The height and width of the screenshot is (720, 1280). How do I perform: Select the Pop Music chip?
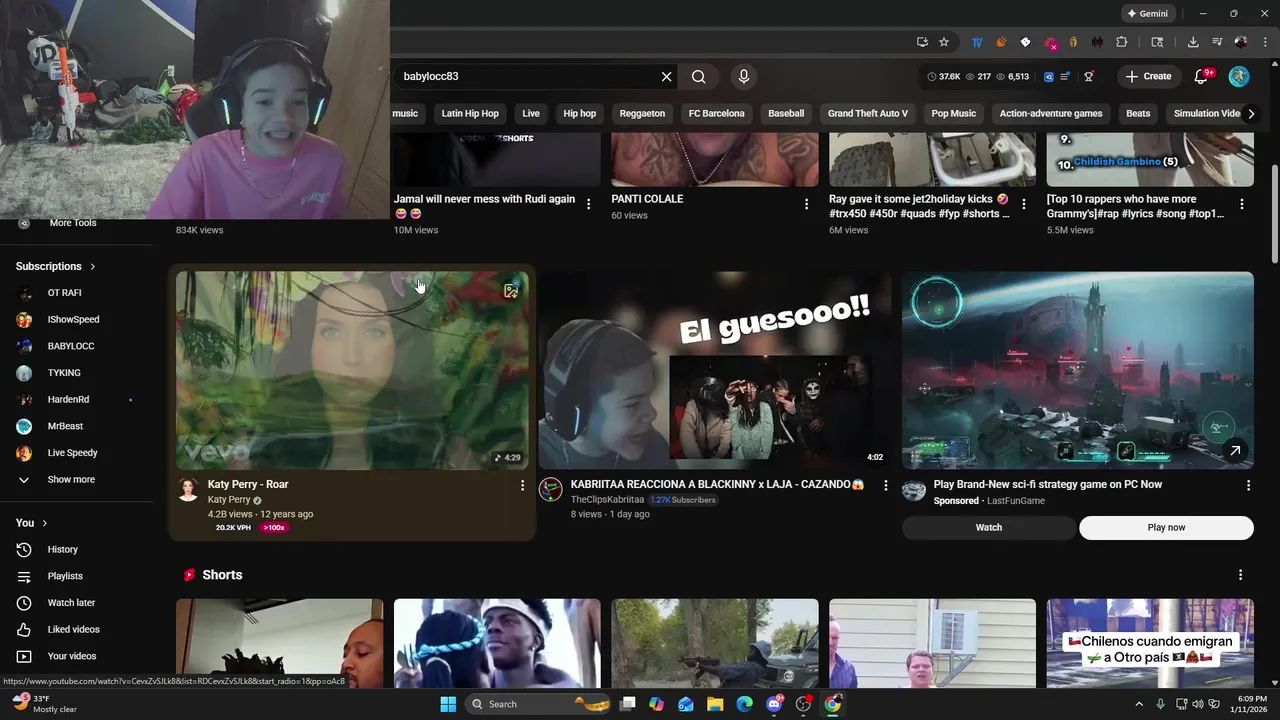(x=954, y=113)
